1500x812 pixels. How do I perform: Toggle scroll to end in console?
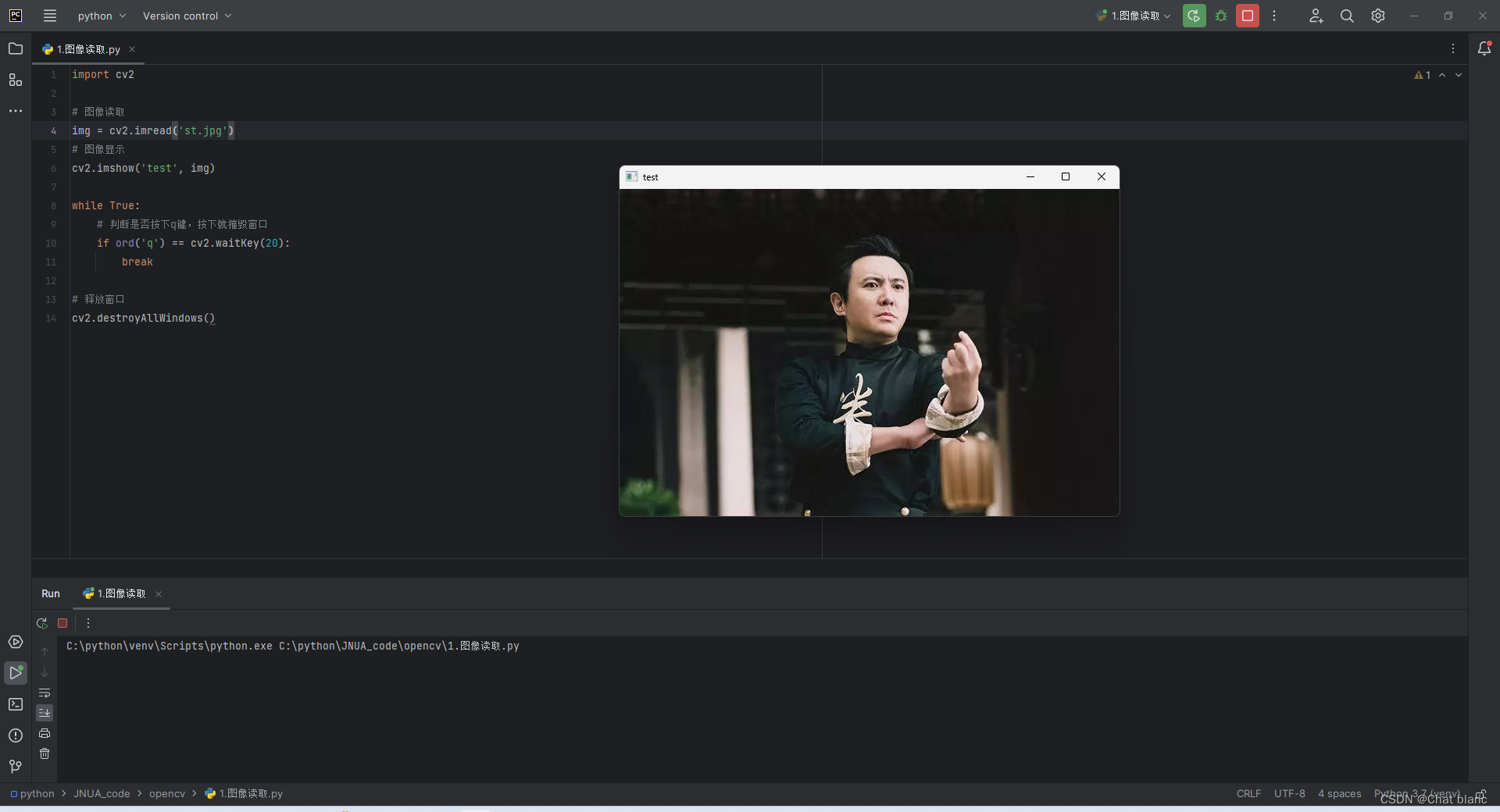tap(45, 713)
